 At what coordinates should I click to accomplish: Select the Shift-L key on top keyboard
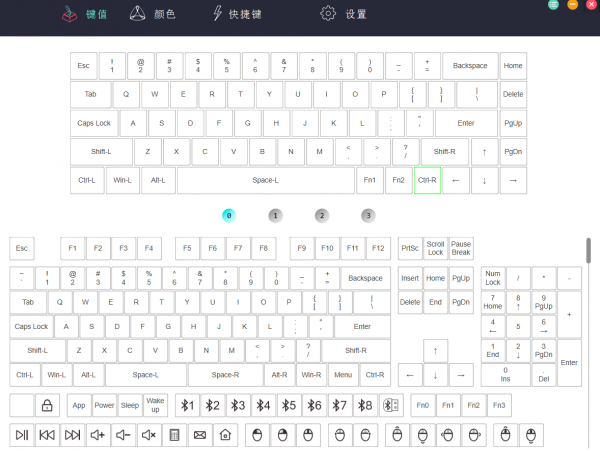click(101, 151)
